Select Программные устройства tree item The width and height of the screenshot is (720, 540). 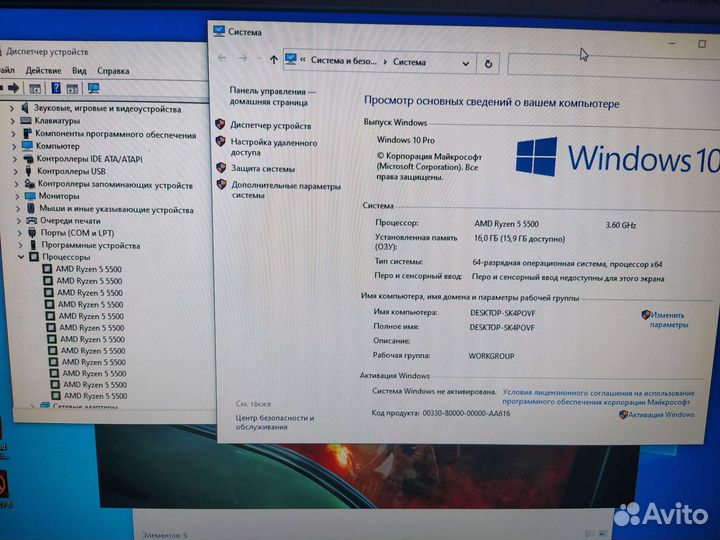click(x=90, y=245)
